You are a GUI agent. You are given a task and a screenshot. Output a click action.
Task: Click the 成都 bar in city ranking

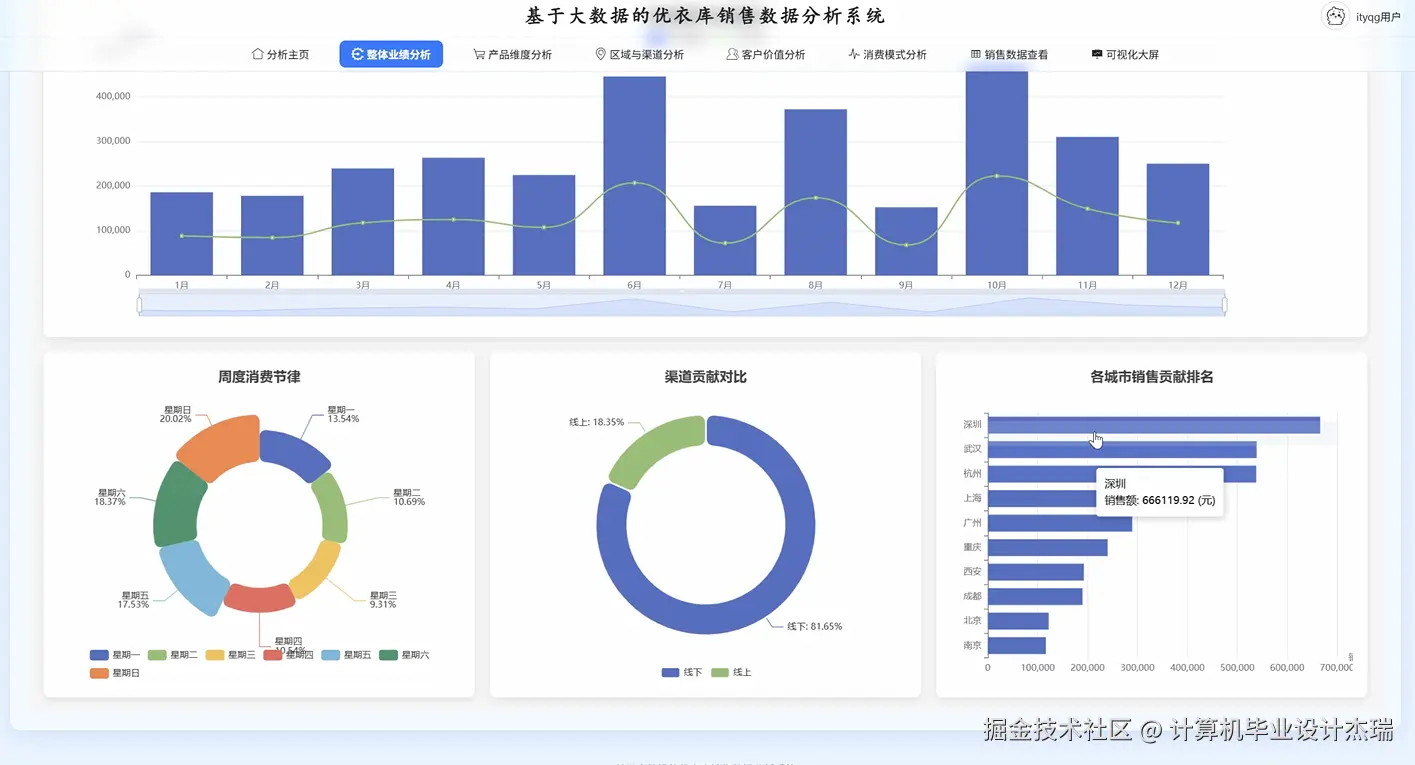(1034, 596)
